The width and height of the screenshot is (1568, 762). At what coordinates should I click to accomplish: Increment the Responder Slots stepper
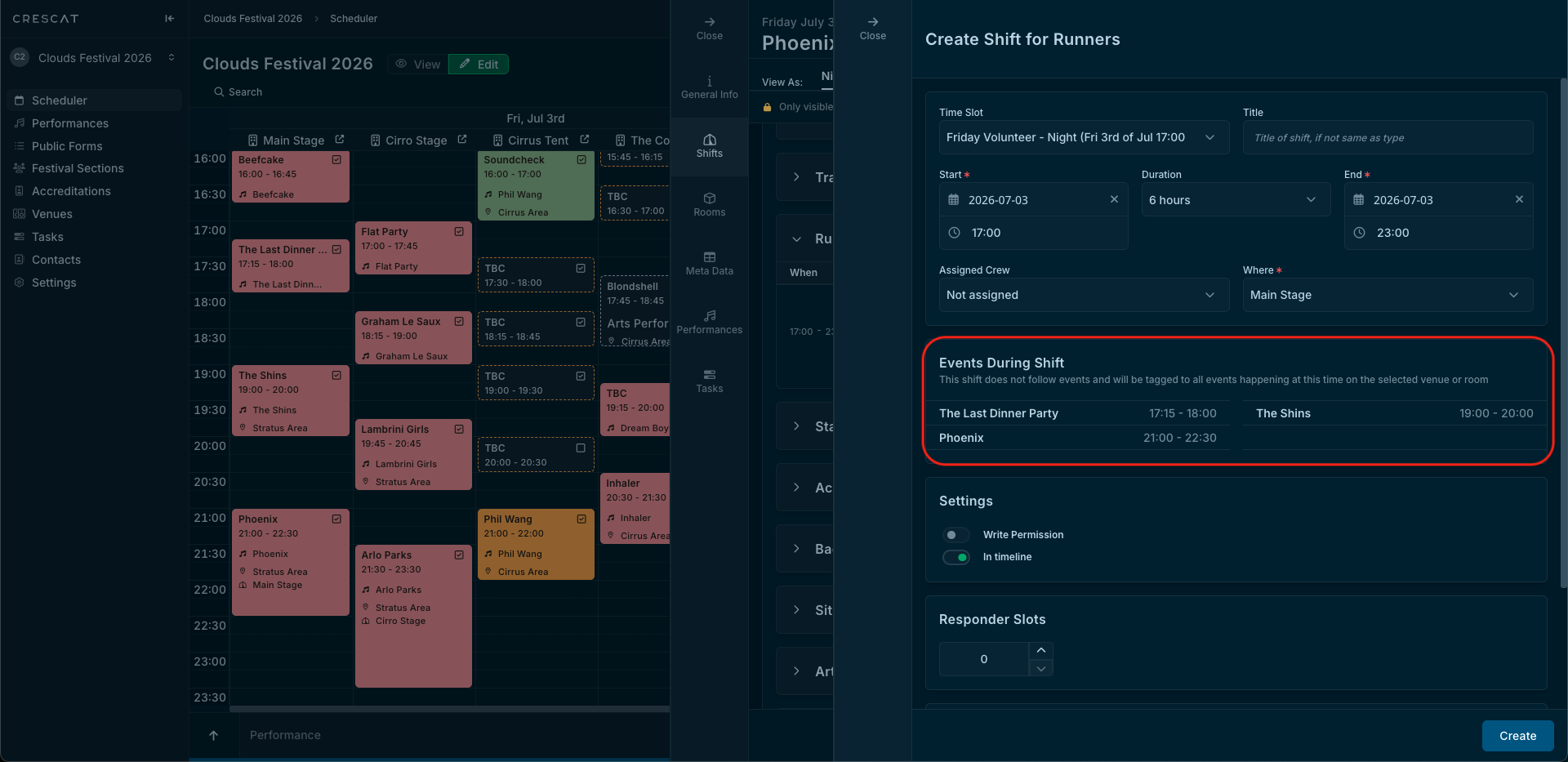(1040, 650)
